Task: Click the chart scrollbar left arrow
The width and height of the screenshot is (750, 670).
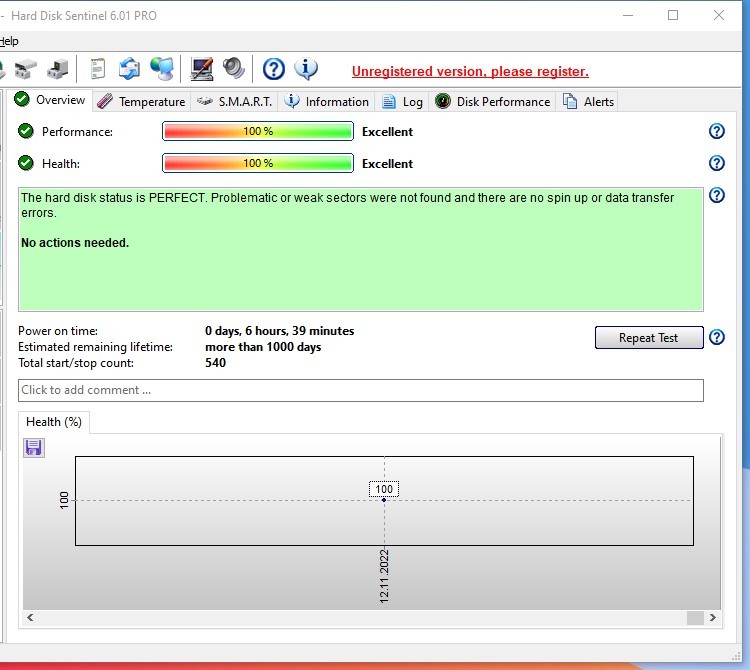Action: click(30, 617)
